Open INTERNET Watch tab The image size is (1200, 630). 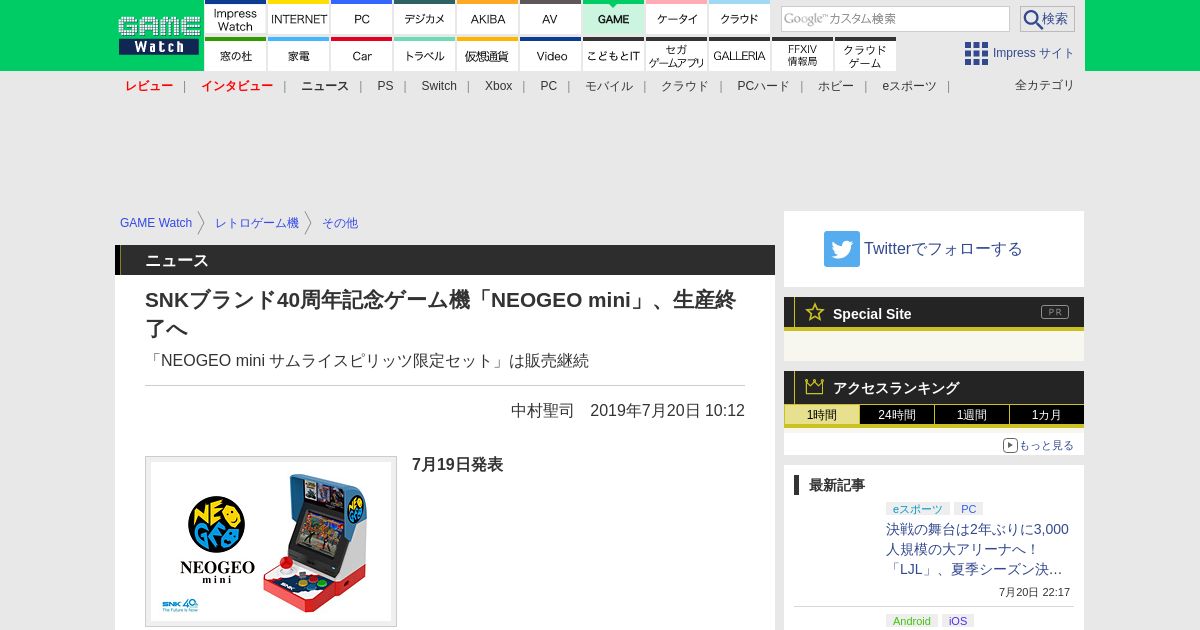(x=299, y=18)
